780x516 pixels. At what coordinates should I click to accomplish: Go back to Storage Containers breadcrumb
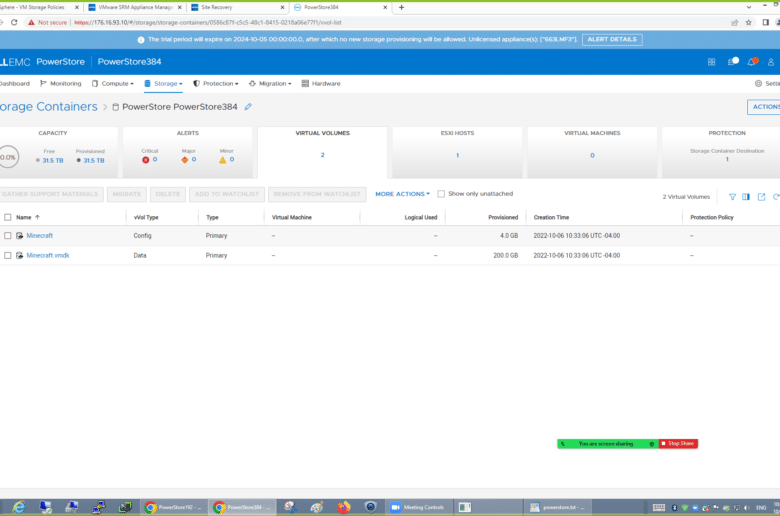point(49,106)
